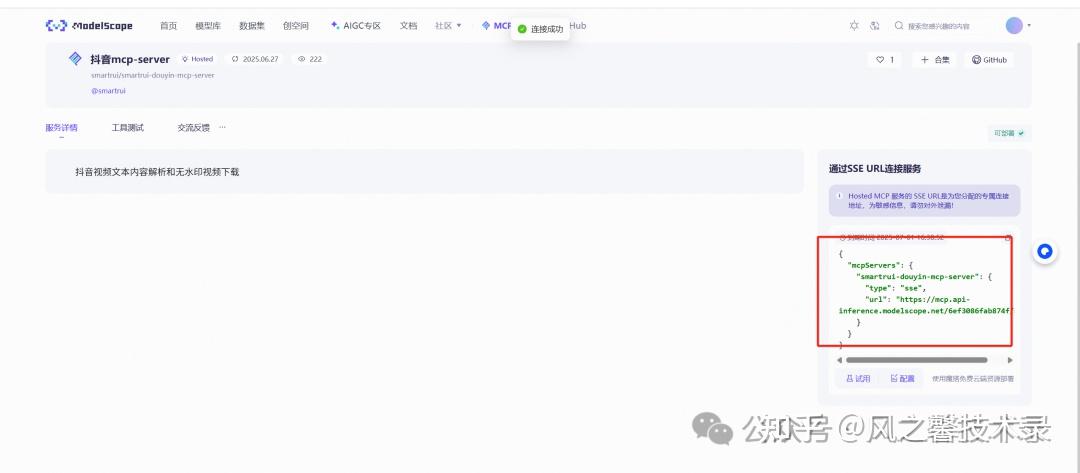
Task: Click the 可部署 status badge
Action: click(x=1008, y=133)
